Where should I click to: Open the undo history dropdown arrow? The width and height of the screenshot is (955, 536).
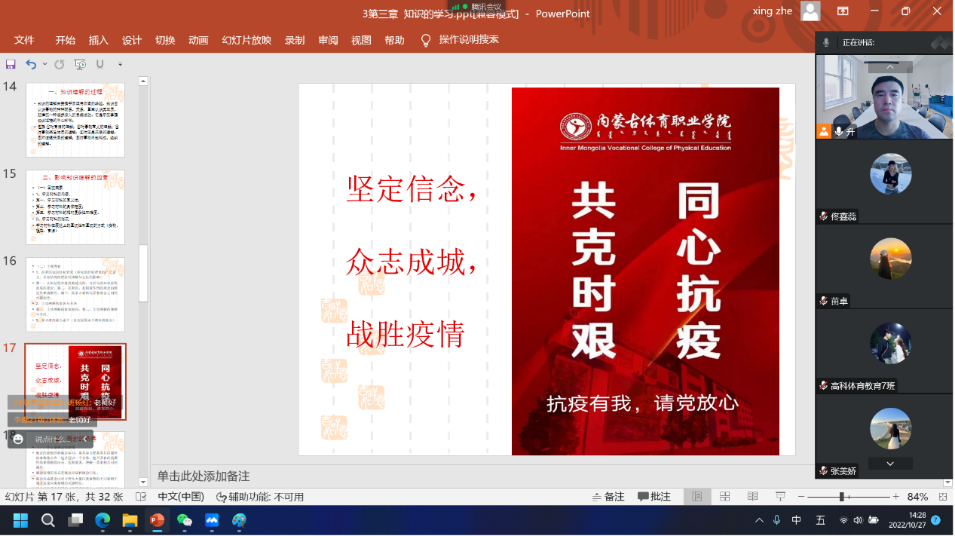45,64
